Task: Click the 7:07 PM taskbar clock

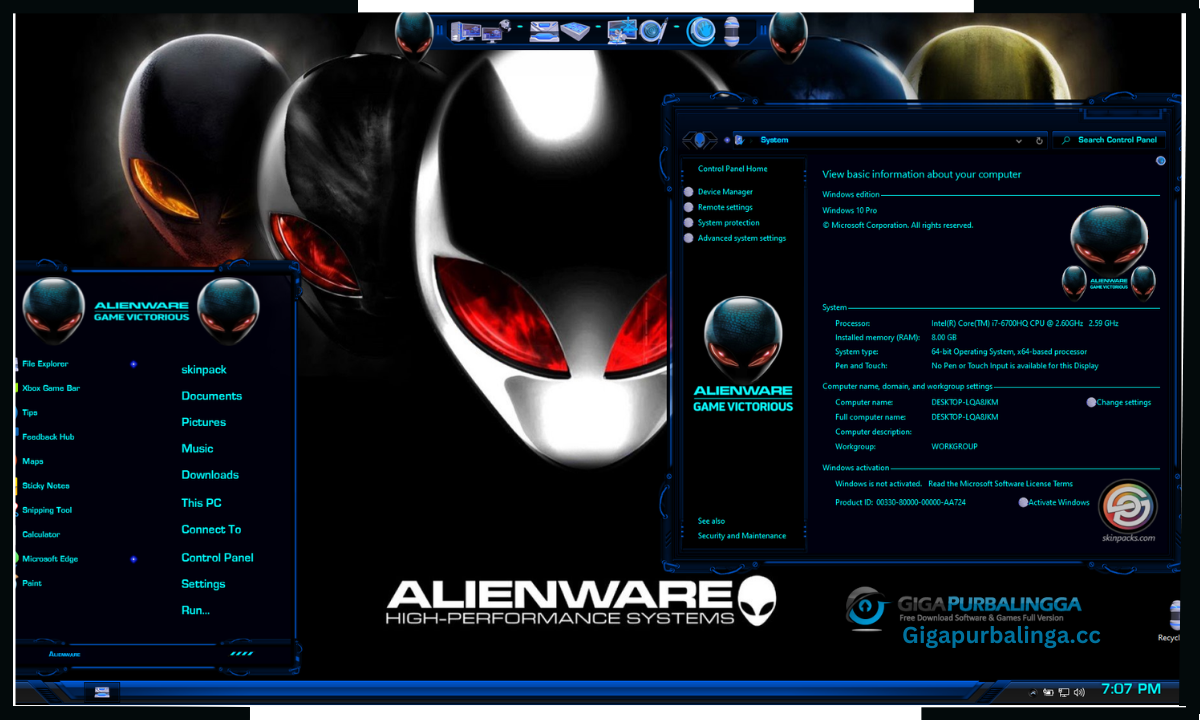Action: coord(1131,689)
